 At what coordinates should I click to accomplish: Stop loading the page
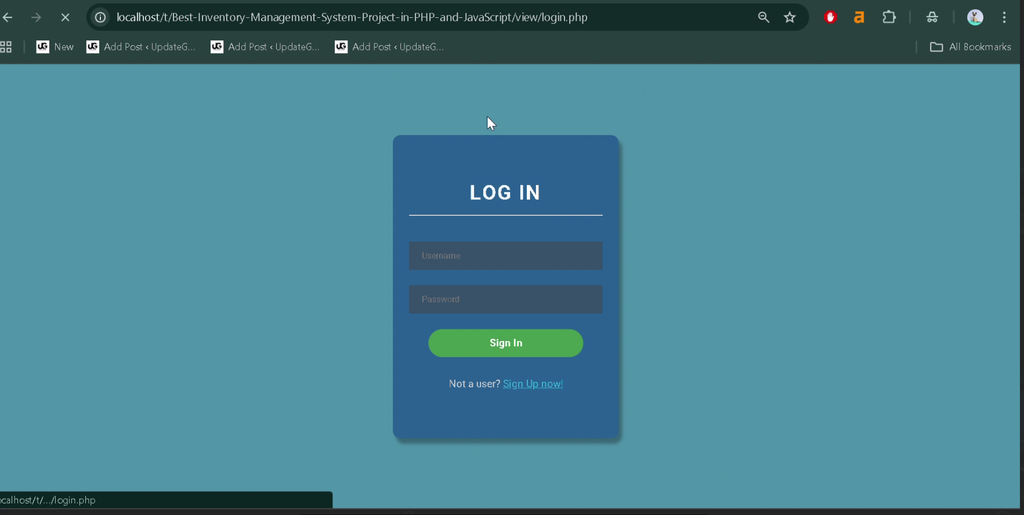(x=65, y=18)
